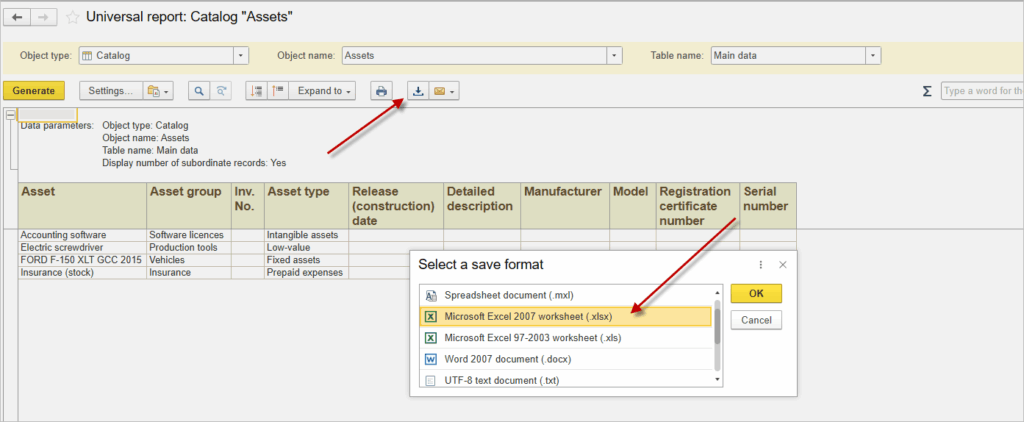This screenshot has height=422, width=1024.
Task: Click the print report icon
Action: tap(381, 91)
